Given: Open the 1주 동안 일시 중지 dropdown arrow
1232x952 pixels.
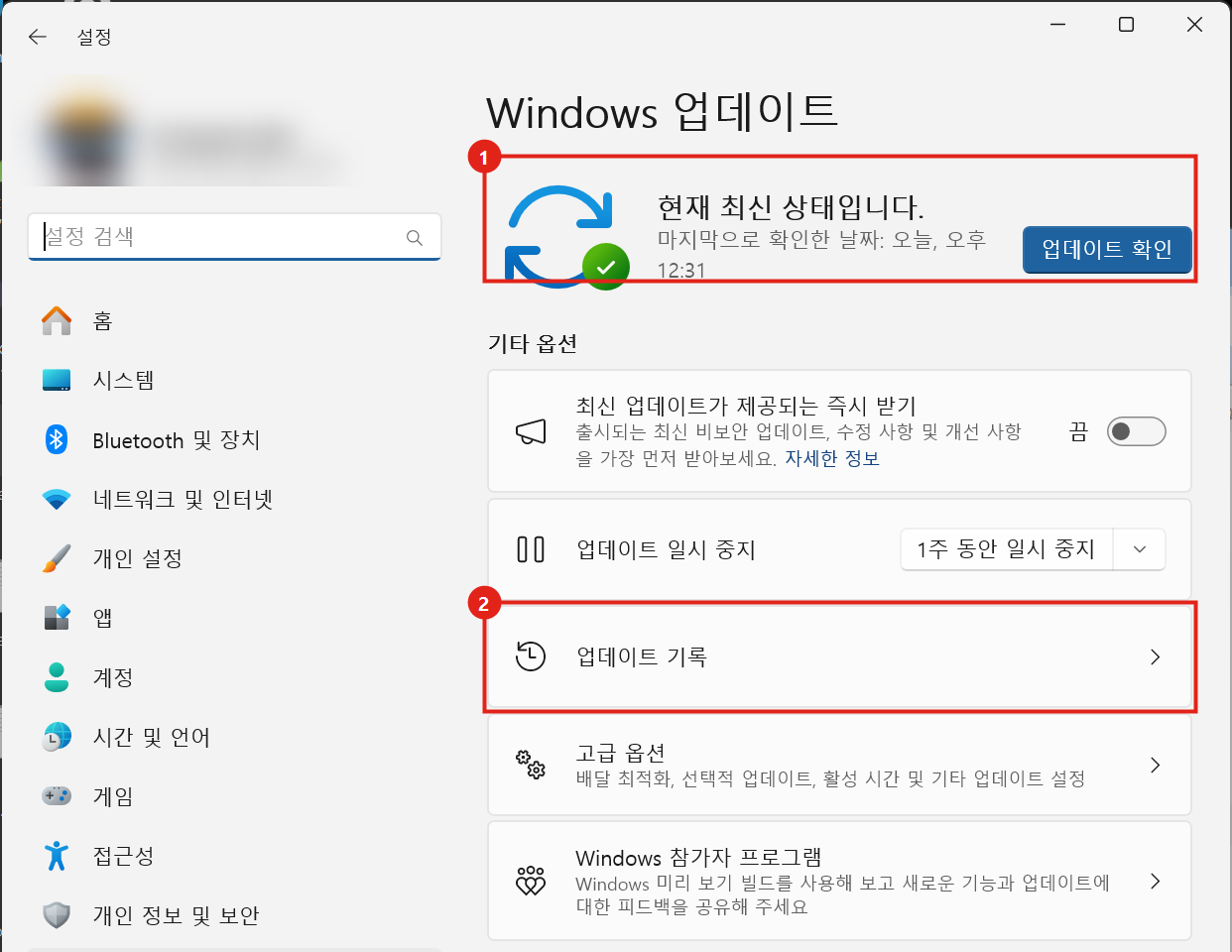Looking at the screenshot, I should pyautogui.click(x=1140, y=549).
